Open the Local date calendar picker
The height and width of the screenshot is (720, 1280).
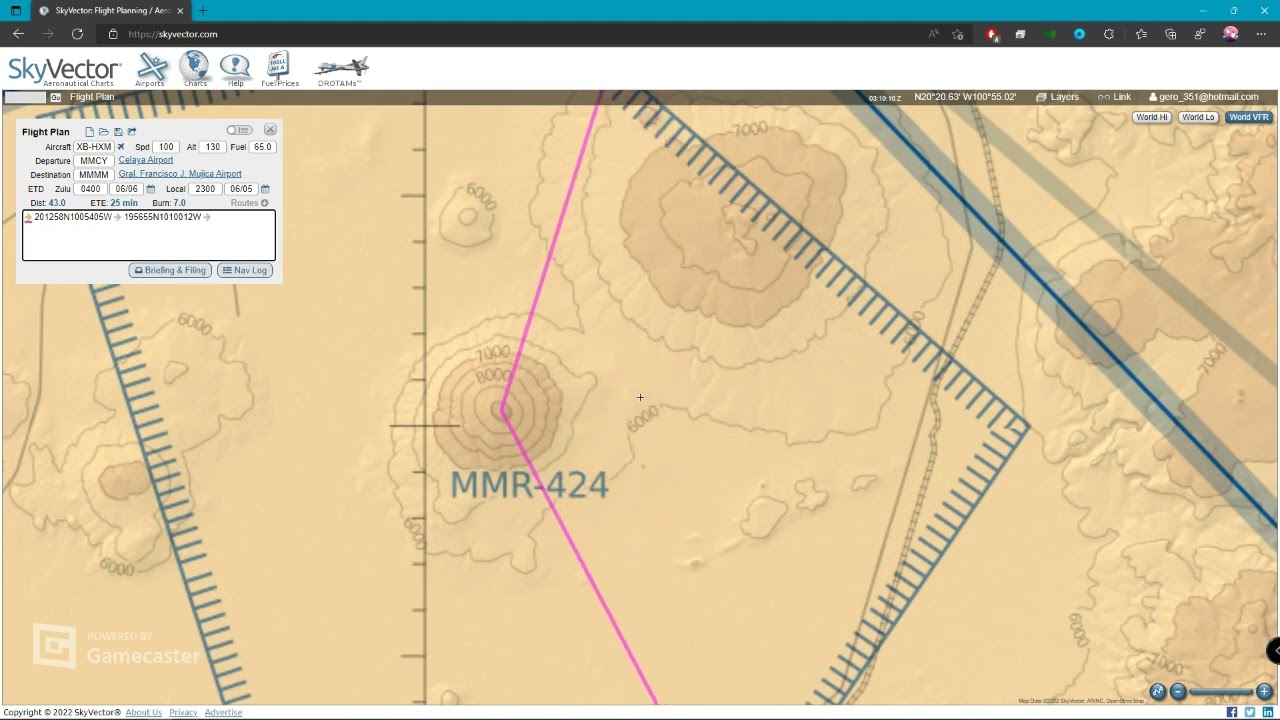(x=265, y=189)
